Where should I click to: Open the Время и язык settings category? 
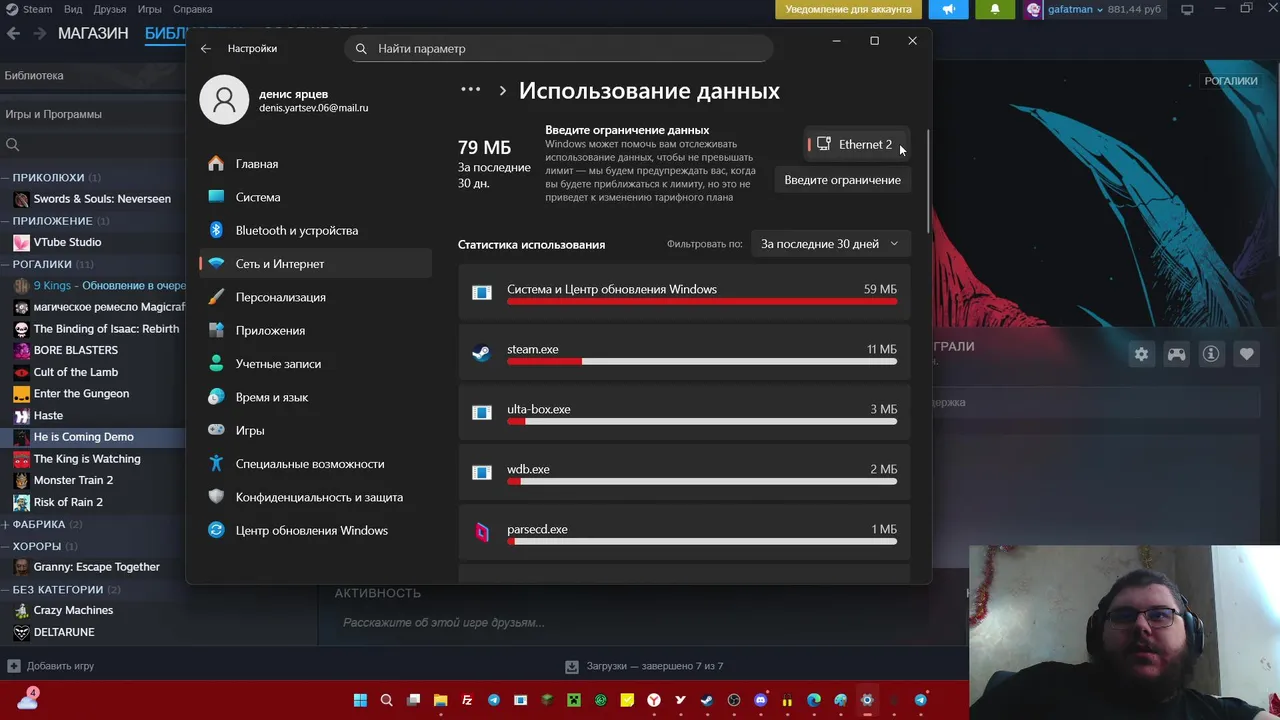coord(315,397)
